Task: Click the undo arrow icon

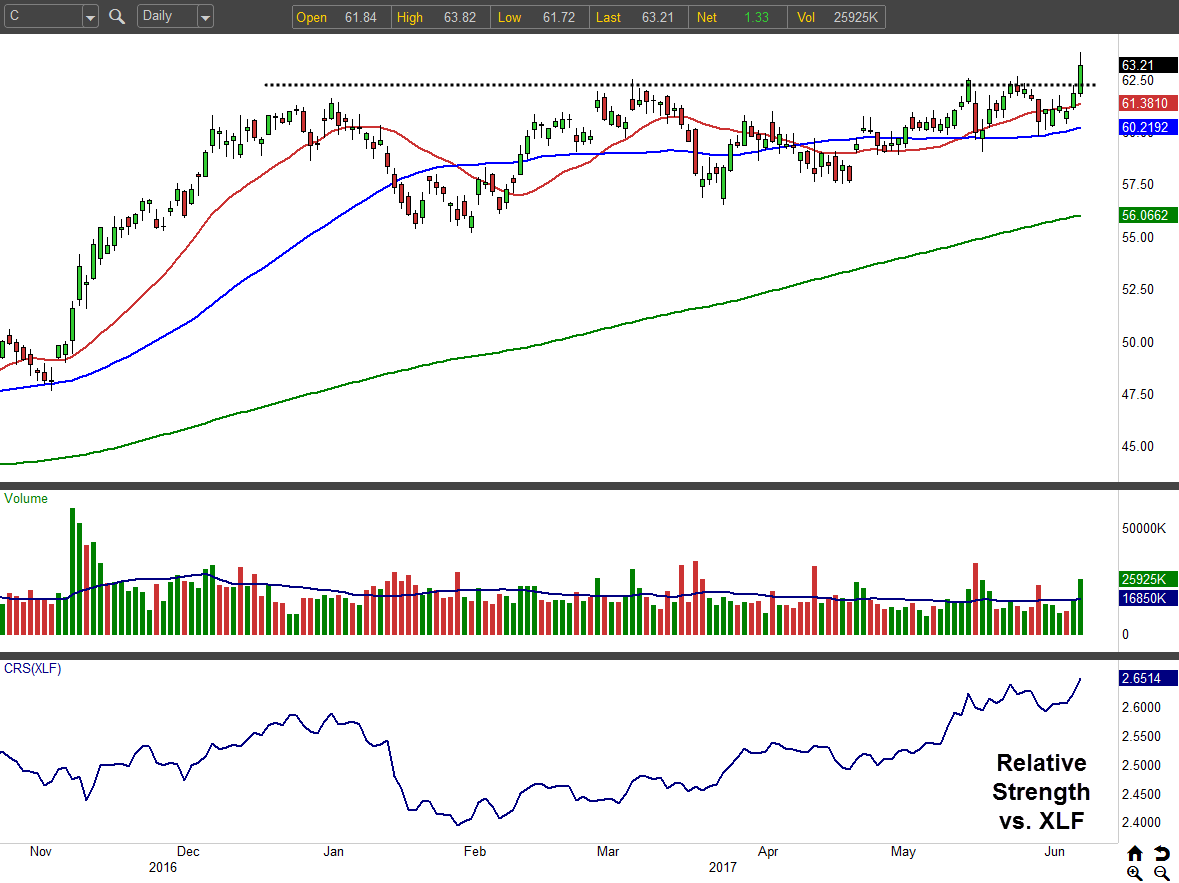Action: (x=1161, y=853)
